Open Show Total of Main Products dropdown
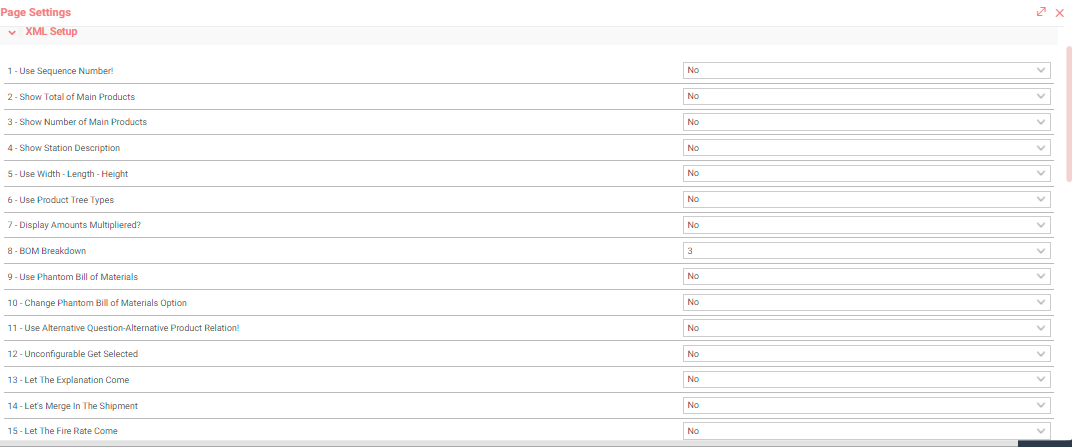1072x447 pixels. pos(866,96)
